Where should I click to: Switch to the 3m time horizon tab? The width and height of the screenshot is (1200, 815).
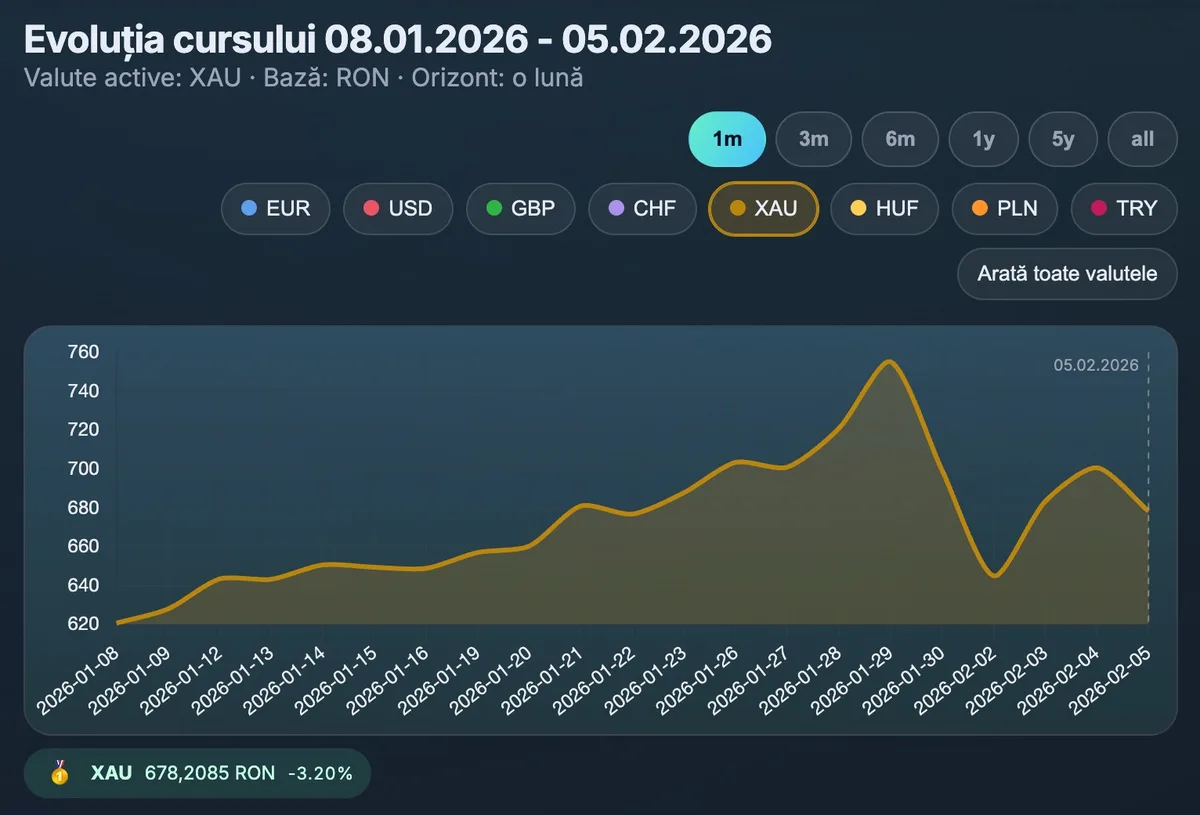813,139
